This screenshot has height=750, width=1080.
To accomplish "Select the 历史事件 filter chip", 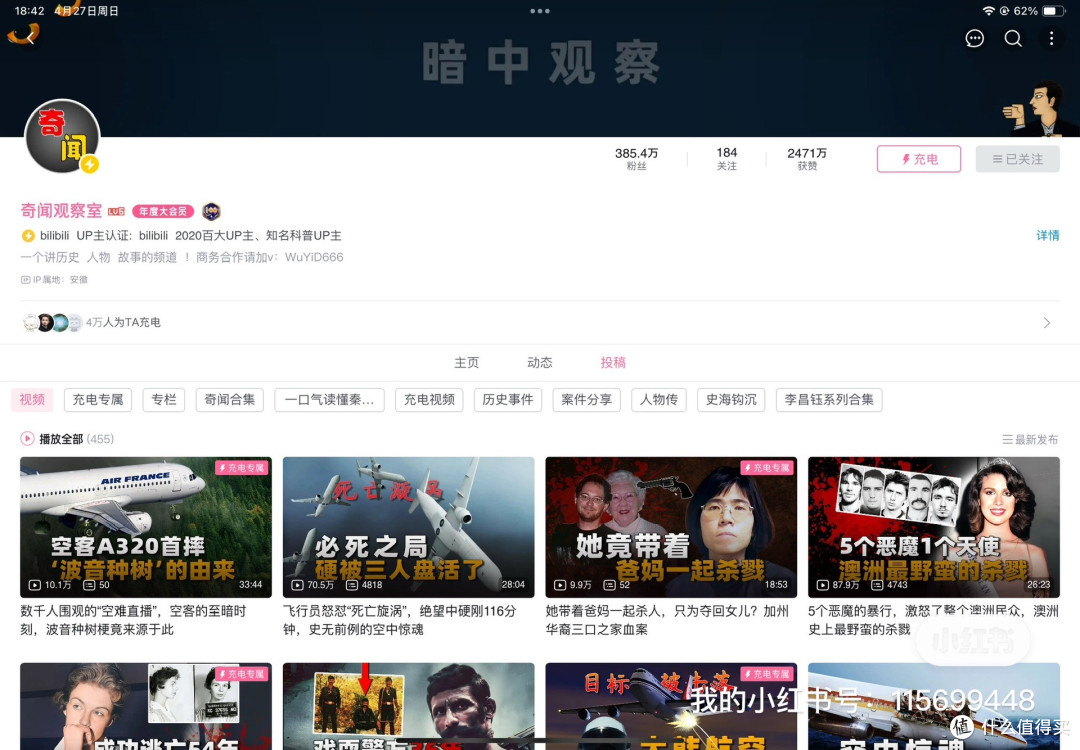I will [508, 399].
